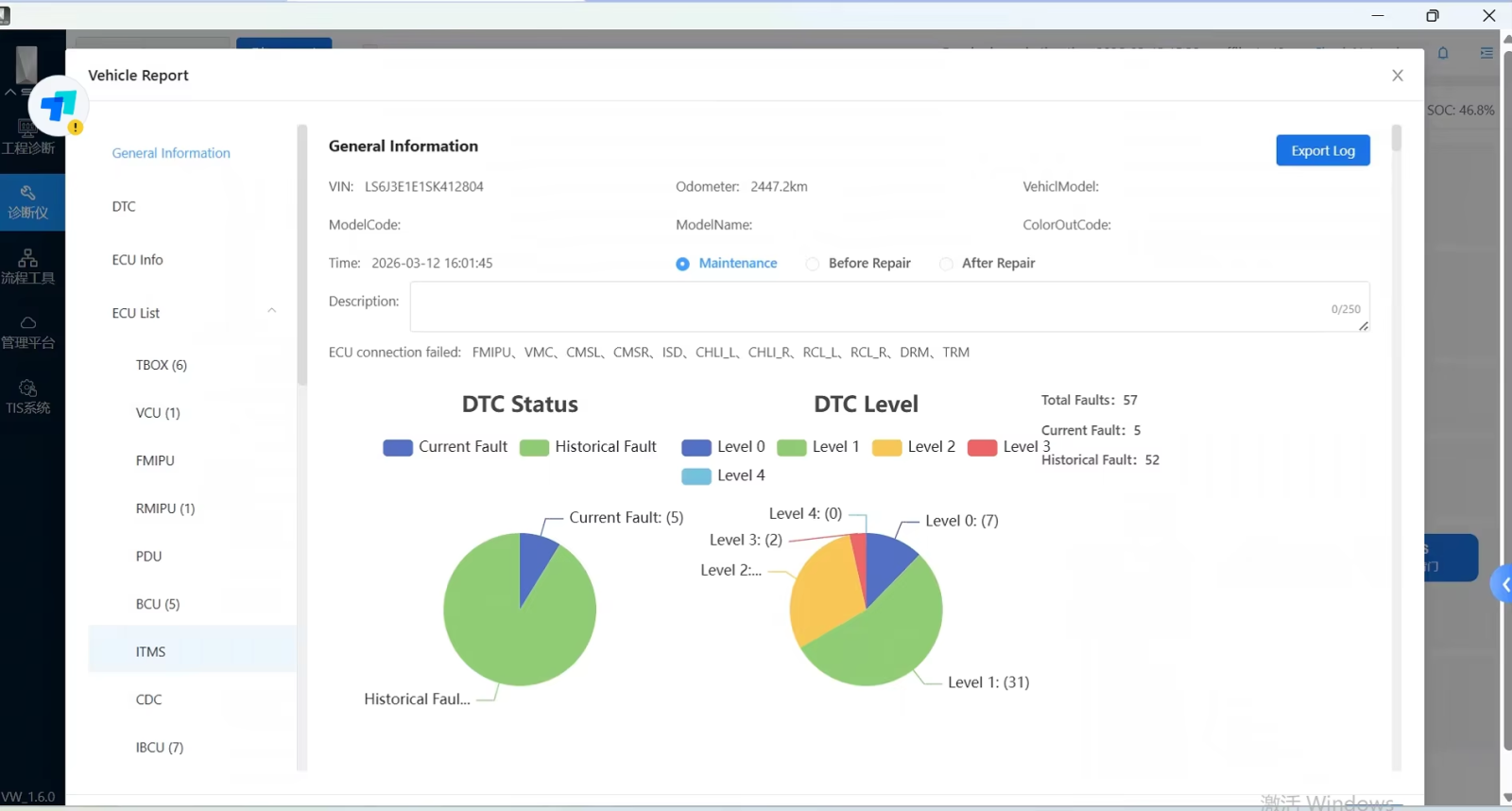Screen dimensions: 1512x811
Task: Choose the After Repair radio option
Action: point(945,264)
